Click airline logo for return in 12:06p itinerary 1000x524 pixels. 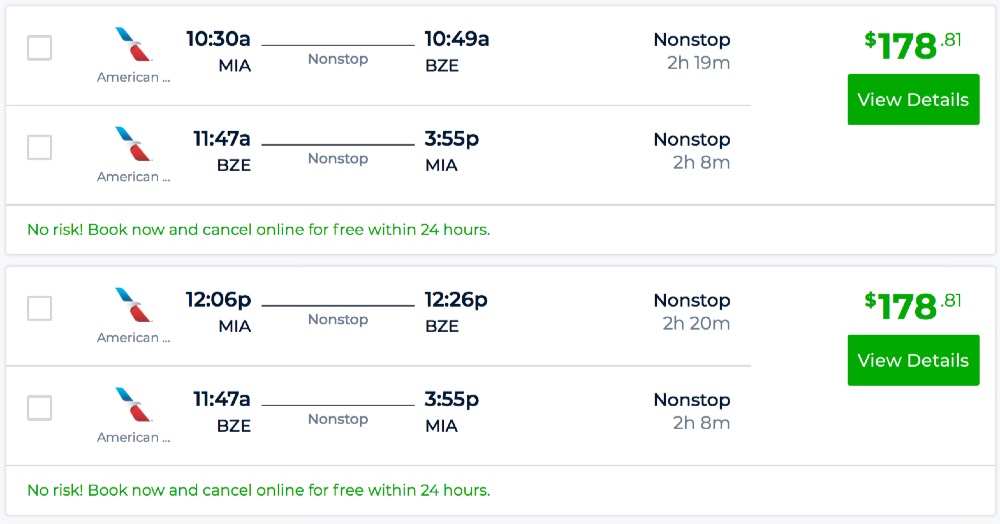pos(134,405)
